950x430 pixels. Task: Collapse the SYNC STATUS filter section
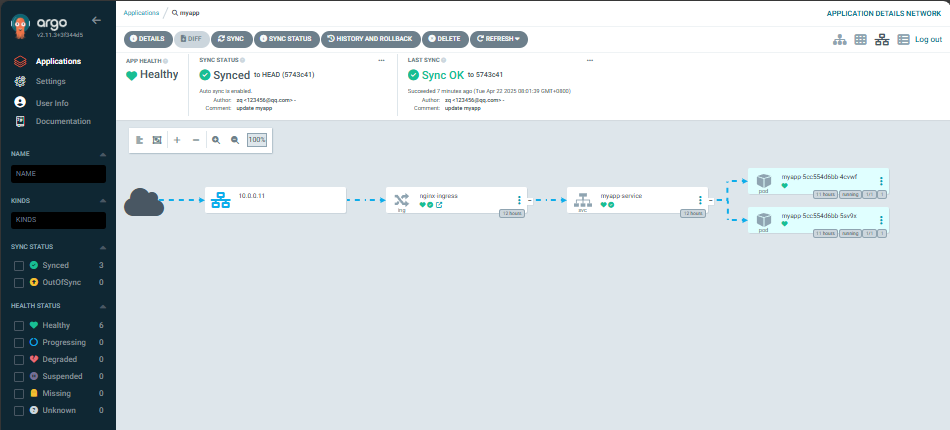[102, 247]
